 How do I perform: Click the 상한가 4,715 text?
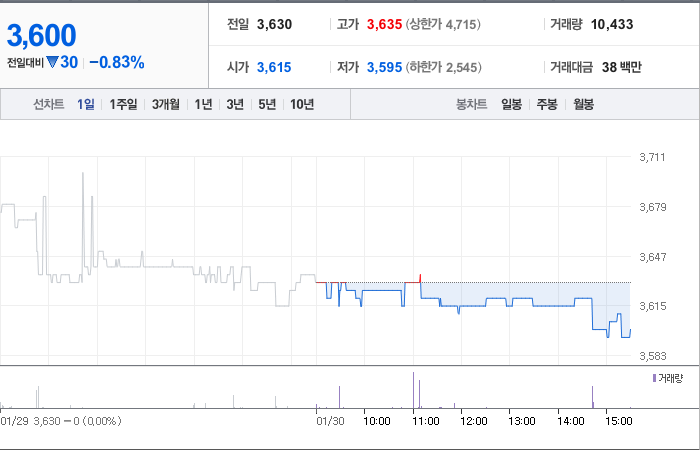click(x=443, y=24)
